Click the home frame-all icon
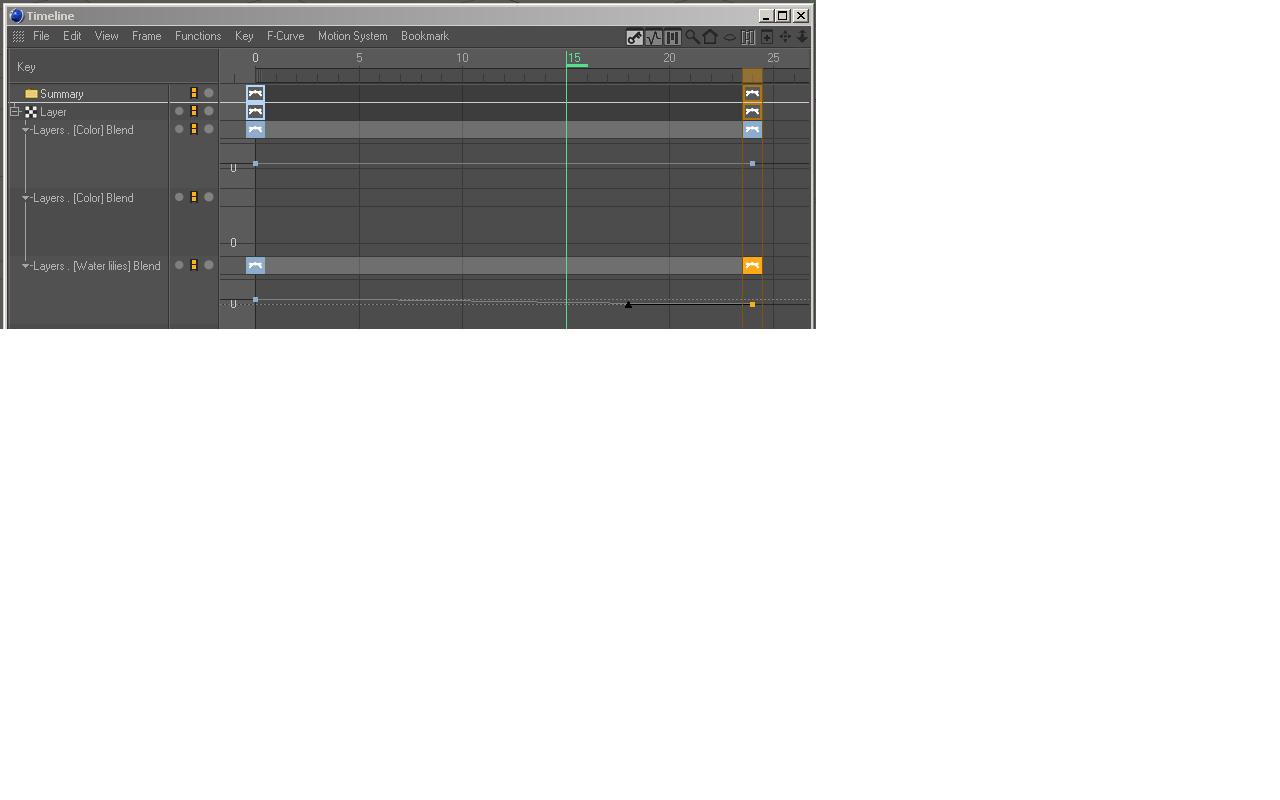Viewport: 1280px width, 800px height. click(x=710, y=37)
